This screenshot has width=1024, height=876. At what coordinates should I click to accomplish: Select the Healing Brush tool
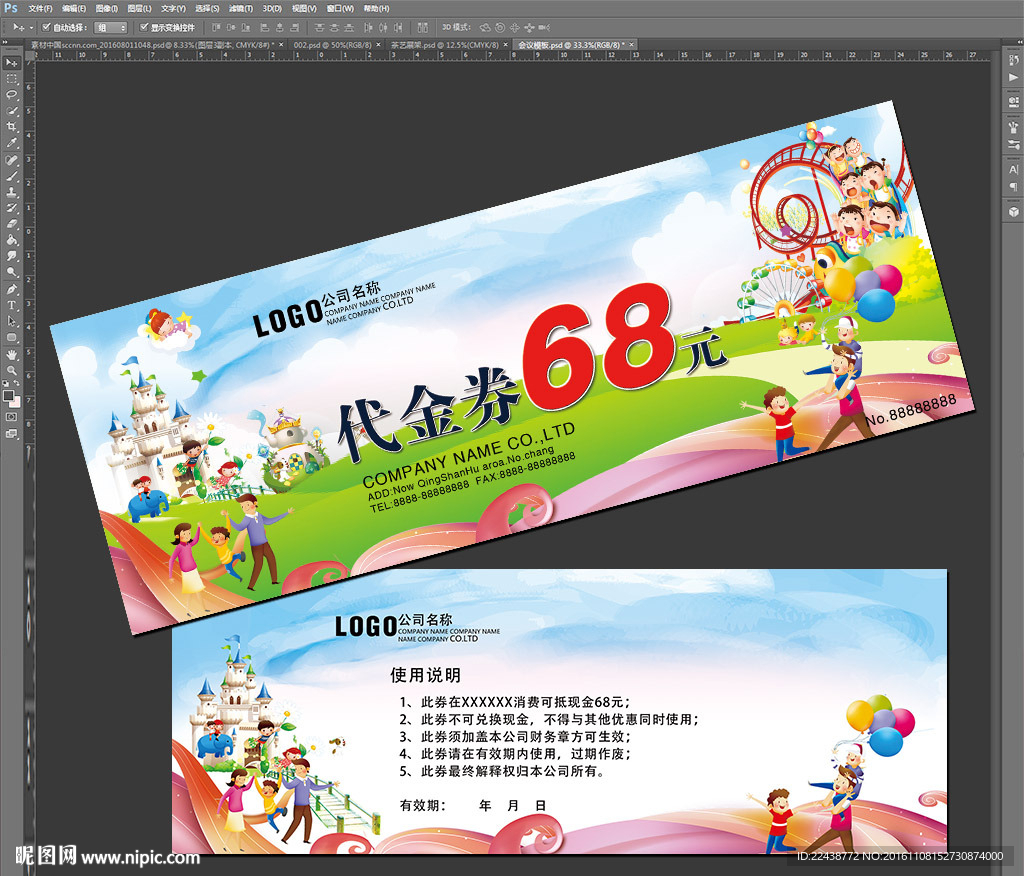click(12, 159)
